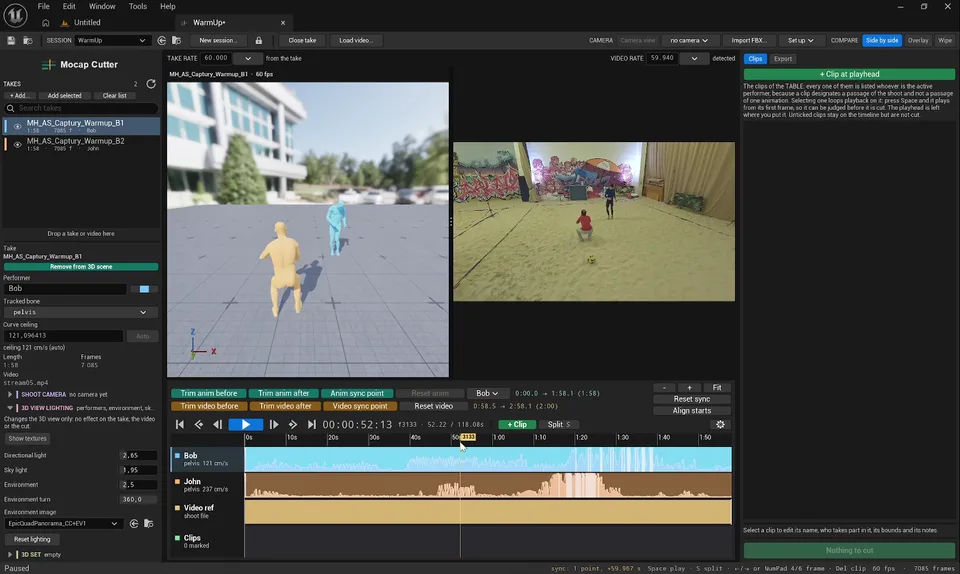Jump to the timeline end
960x574 pixels.
(312, 424)
